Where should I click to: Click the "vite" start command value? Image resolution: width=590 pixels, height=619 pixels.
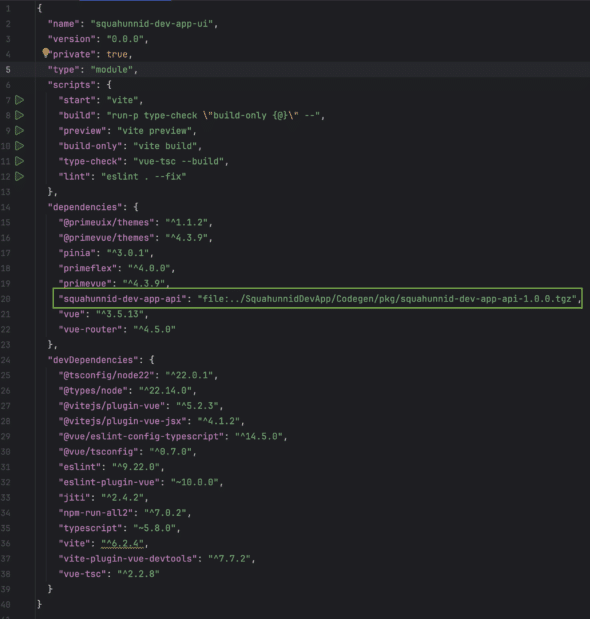coord(122,100)
